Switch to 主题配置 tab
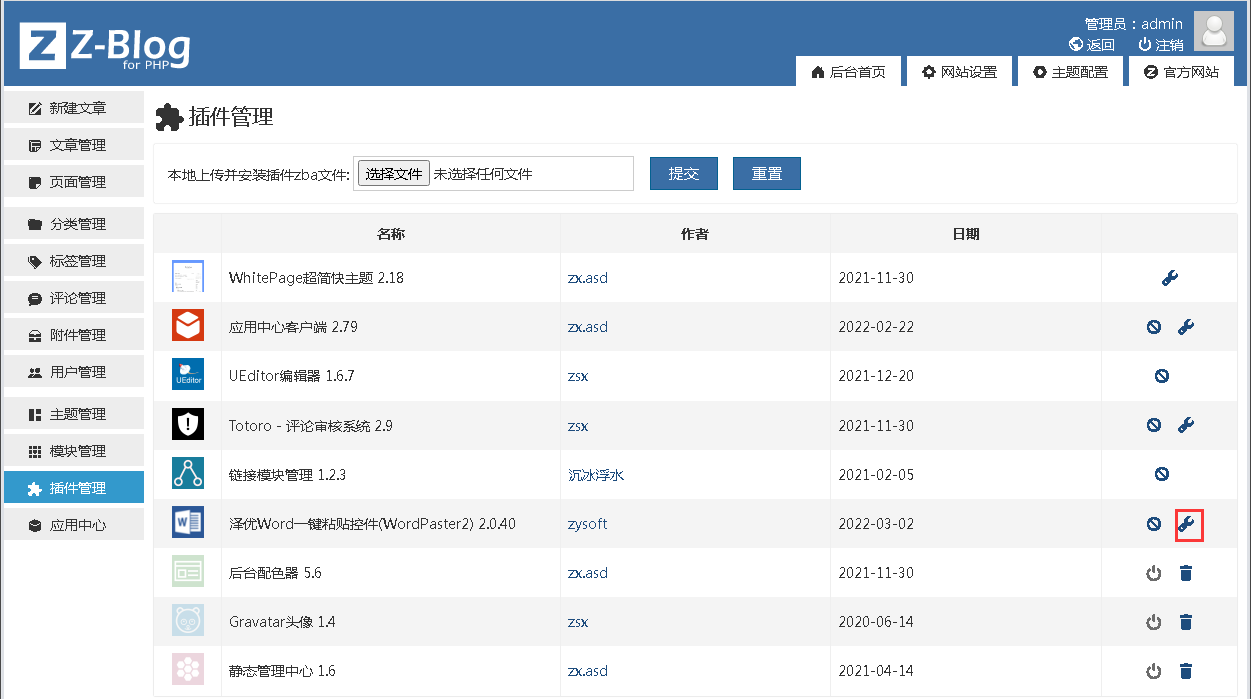 pos(1070,72)
